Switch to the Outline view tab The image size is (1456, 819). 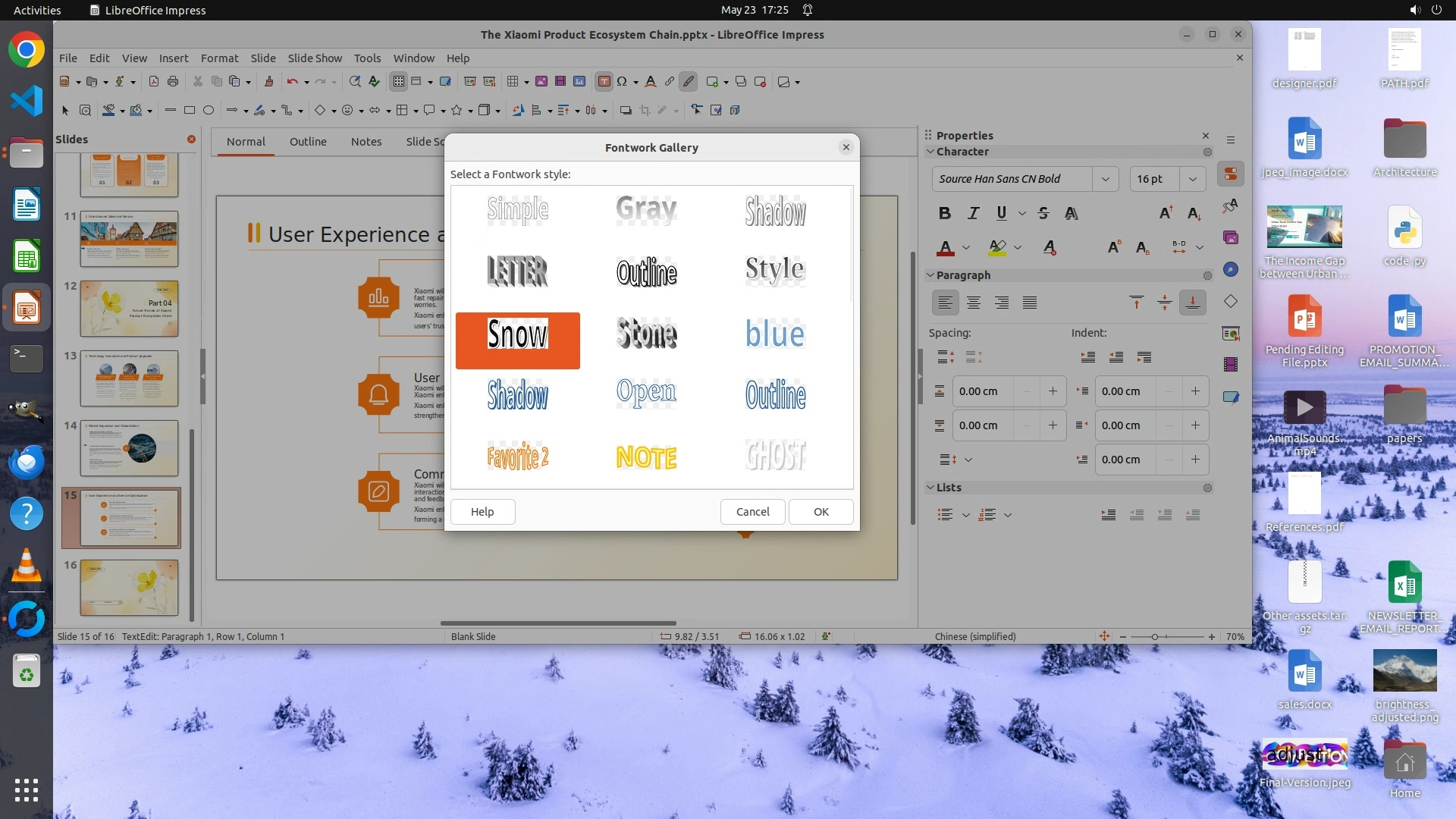(x=308, y=142)
